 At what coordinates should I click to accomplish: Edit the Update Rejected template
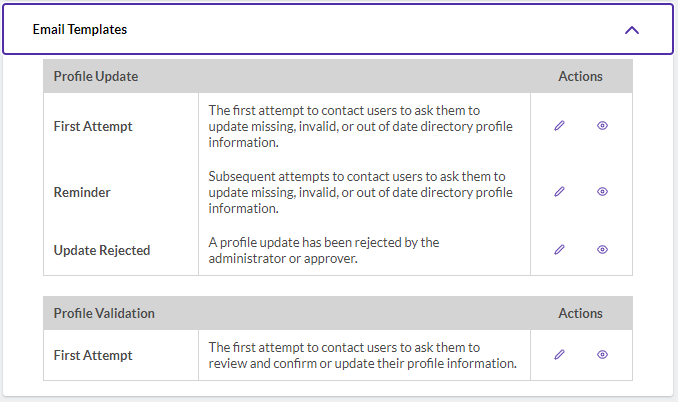coord(559,249)
